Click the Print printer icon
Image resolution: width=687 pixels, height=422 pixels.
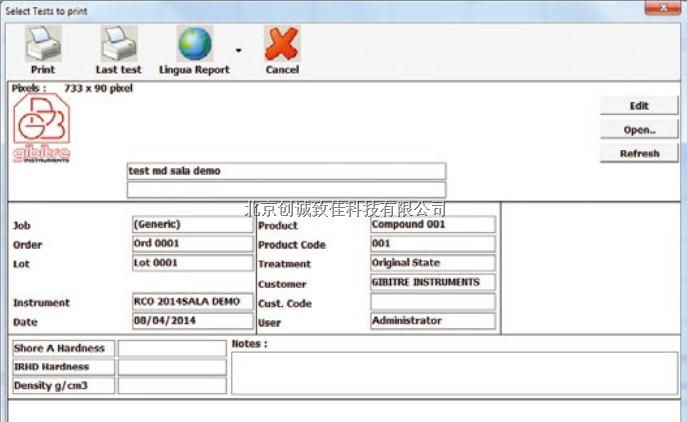point(42,44)
